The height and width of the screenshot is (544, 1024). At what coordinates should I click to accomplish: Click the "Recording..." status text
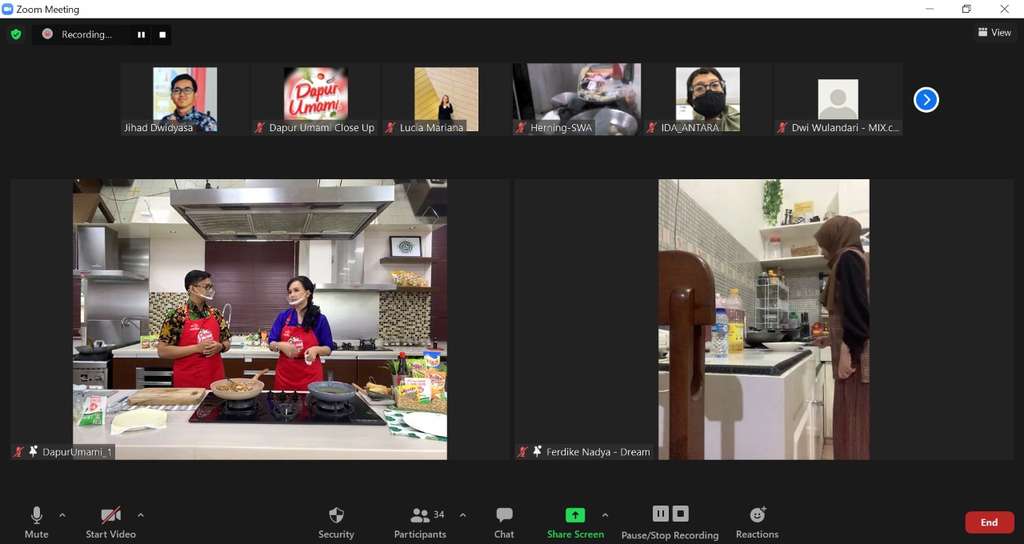click(86, 35)
